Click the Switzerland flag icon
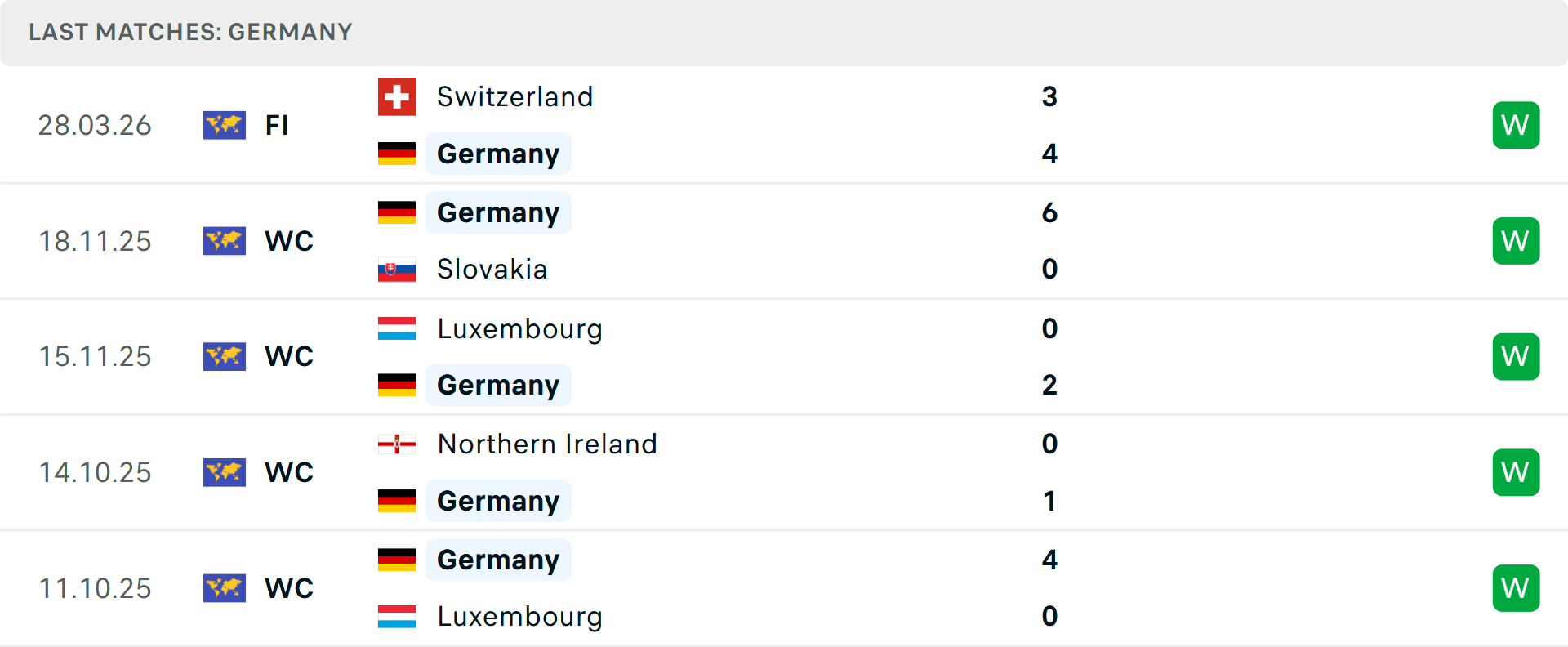This screenshot has height=647, width=1568. pyautogui.click(x=397, y=97)
